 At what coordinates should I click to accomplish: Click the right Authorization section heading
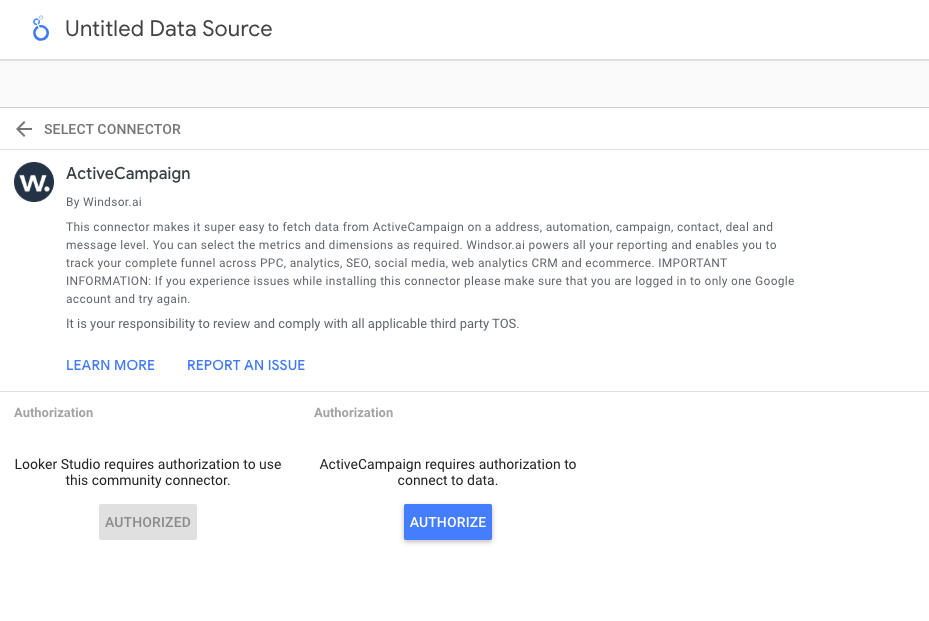[x=353, y=412]
